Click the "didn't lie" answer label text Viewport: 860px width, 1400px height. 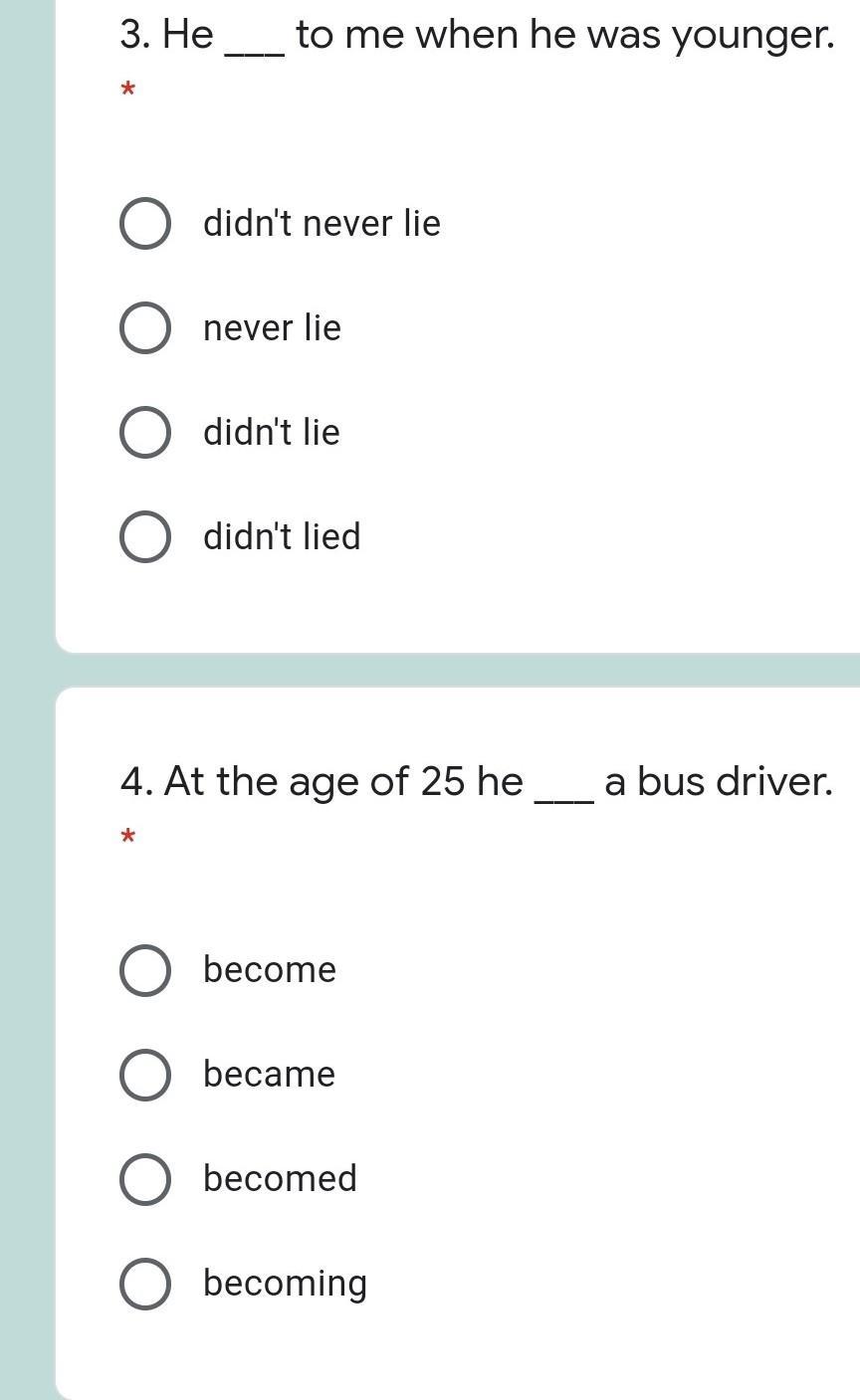pos(272,432)
